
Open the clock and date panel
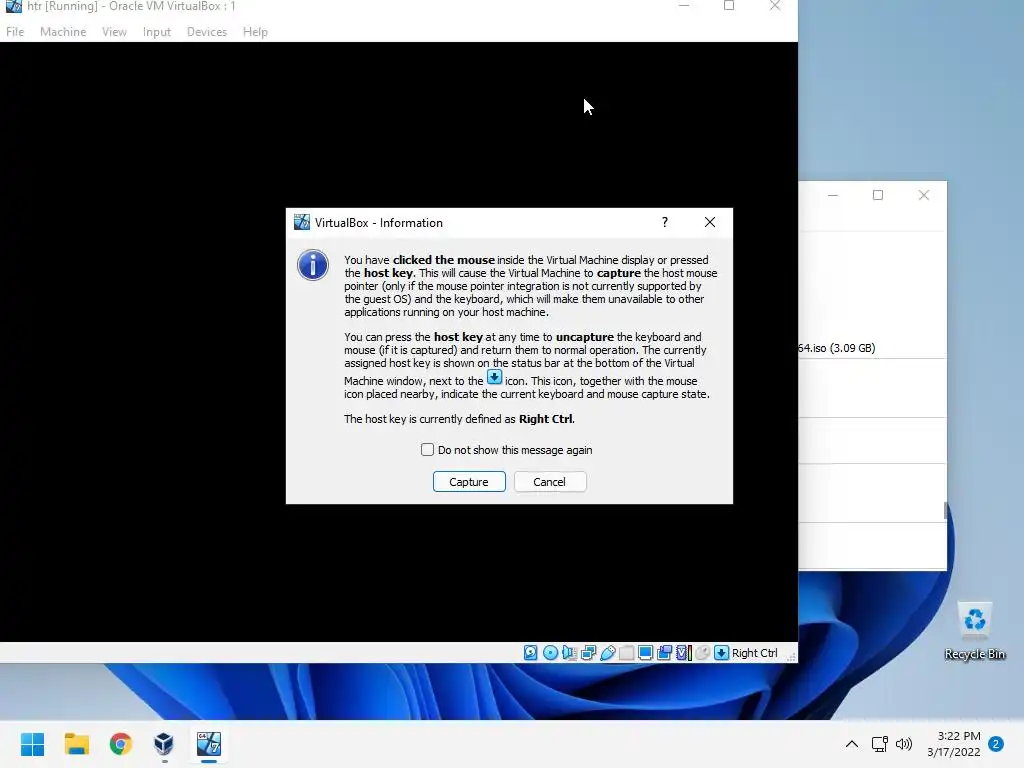(x=953, y=744)
